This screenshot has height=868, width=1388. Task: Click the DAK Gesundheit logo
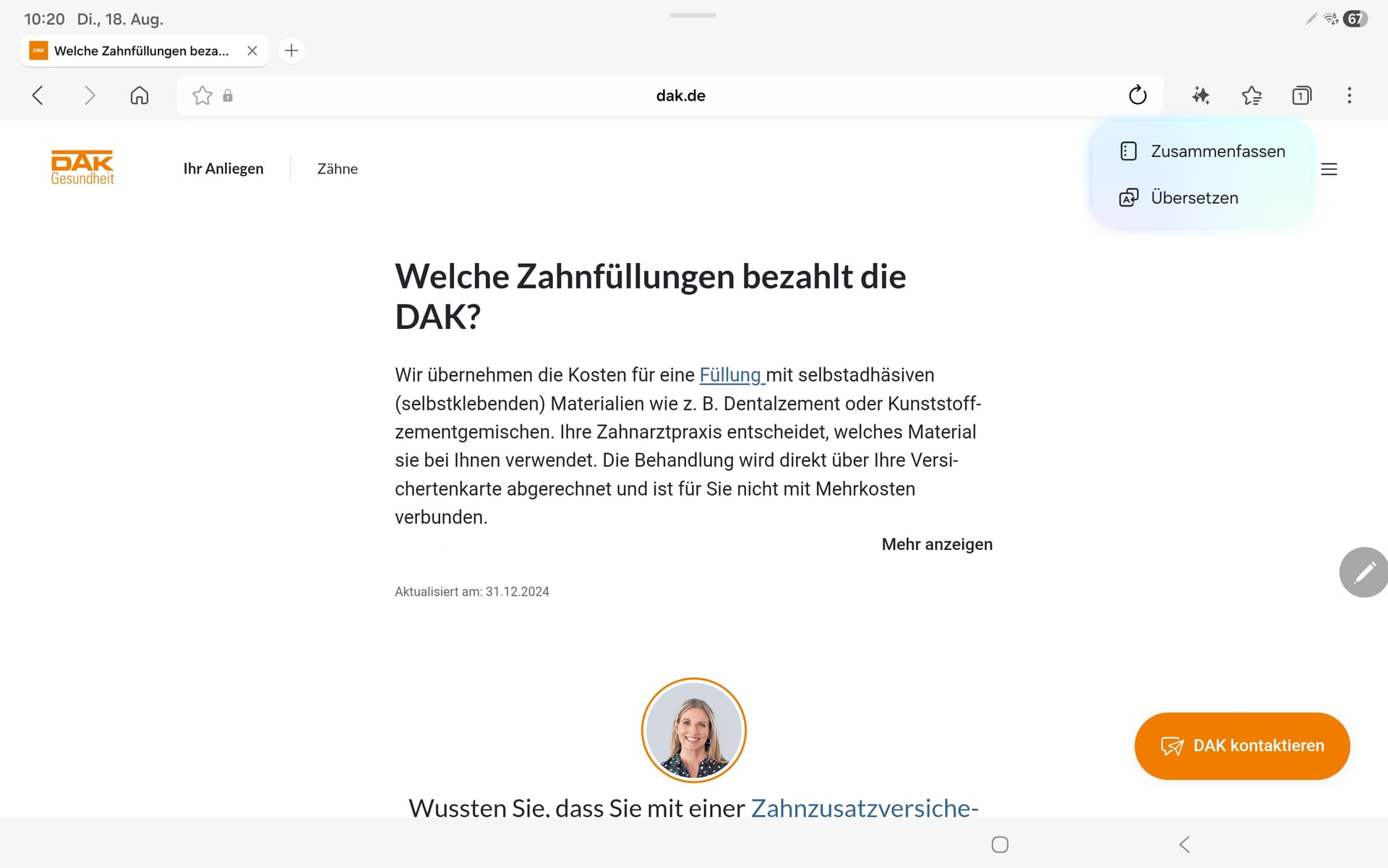(x=82, y=168)
